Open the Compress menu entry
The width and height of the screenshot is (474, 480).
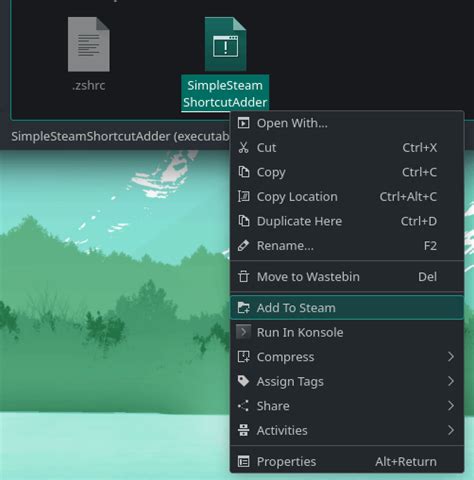click(347, 357)
